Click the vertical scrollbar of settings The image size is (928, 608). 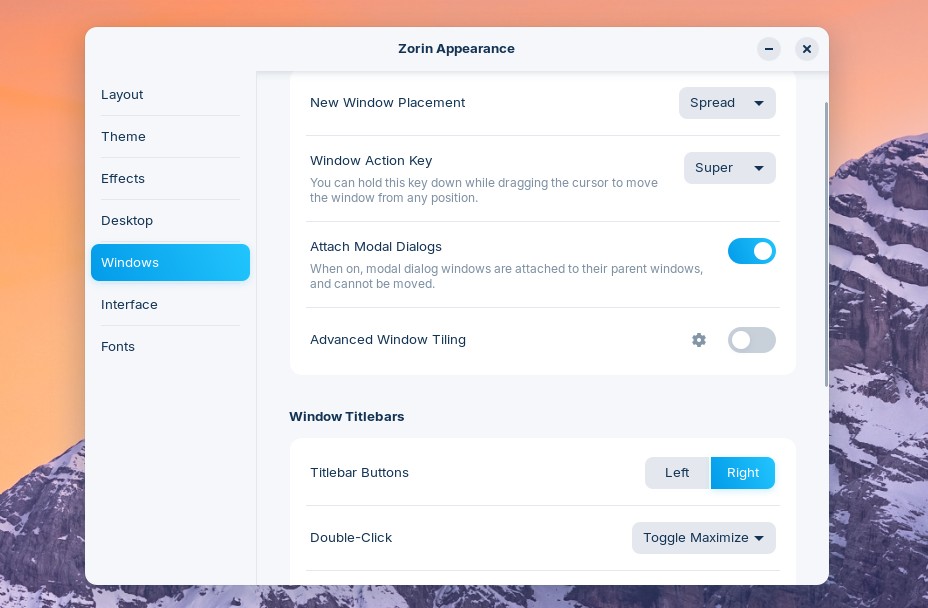(x=826, y=245)
